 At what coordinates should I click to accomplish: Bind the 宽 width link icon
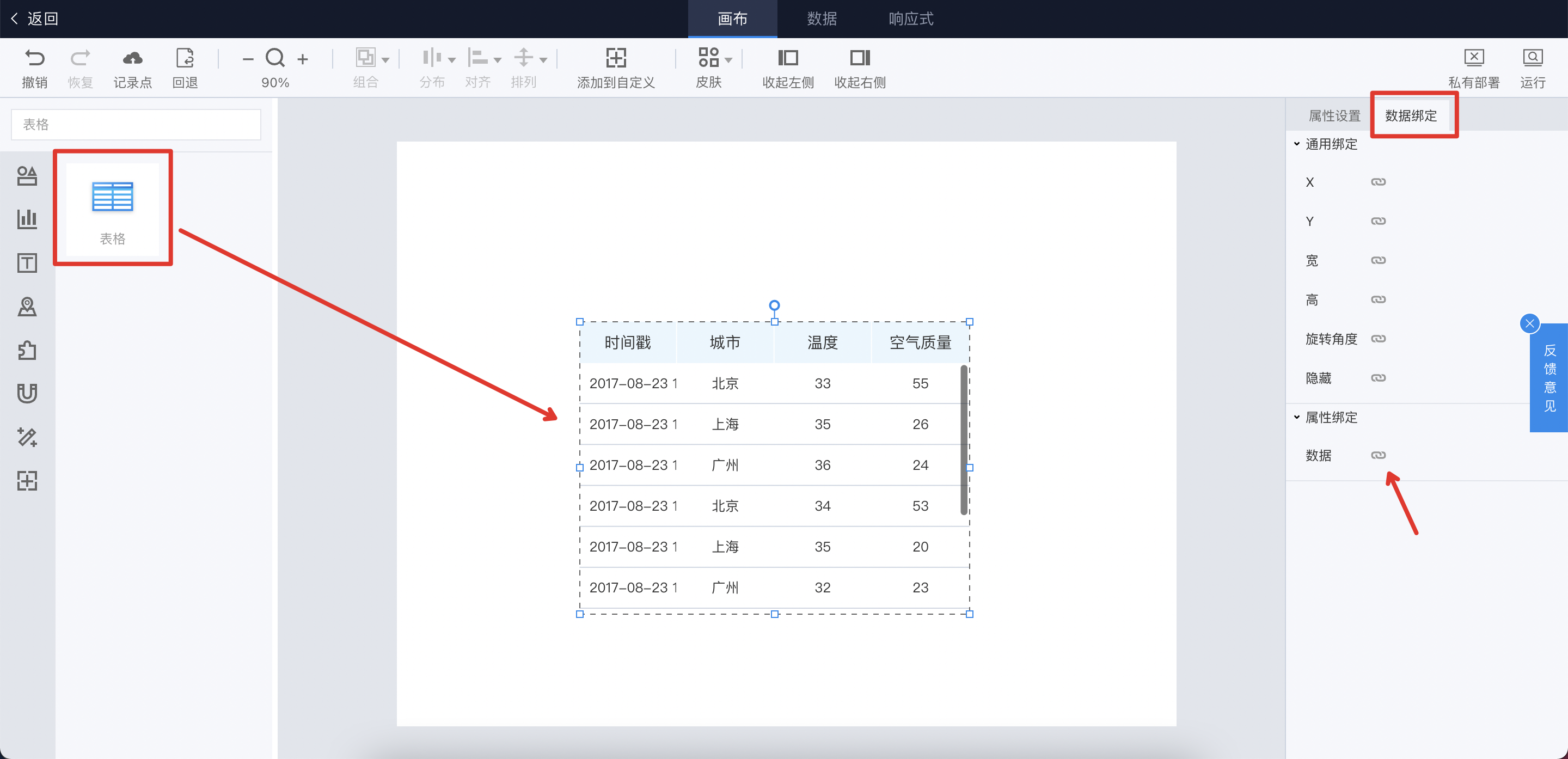(x=1378, y=260)
